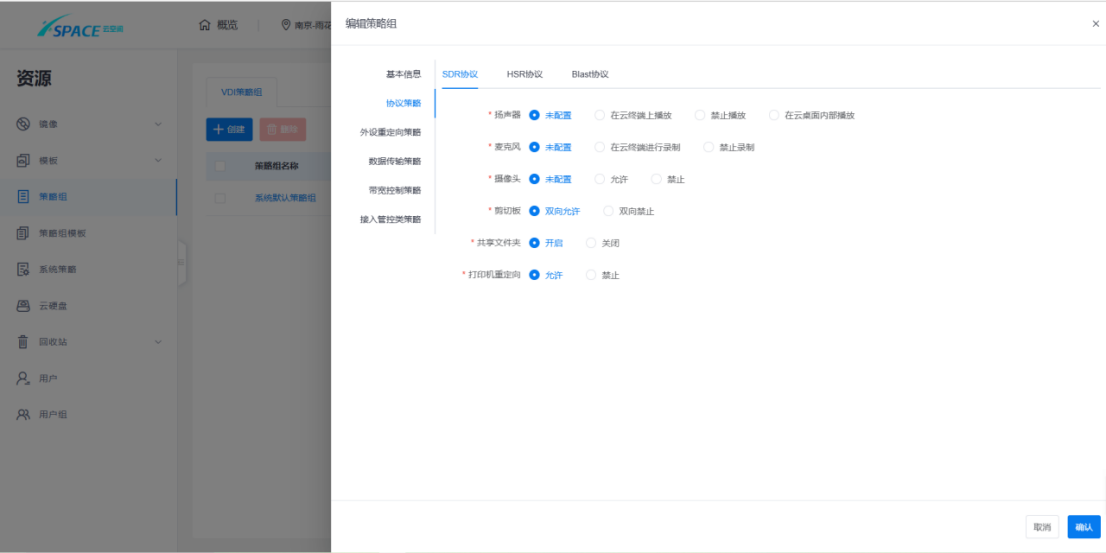The image size is (1106, 553).
Task: Expand the 镜像 menu chevron
Action: coord(157,124)
